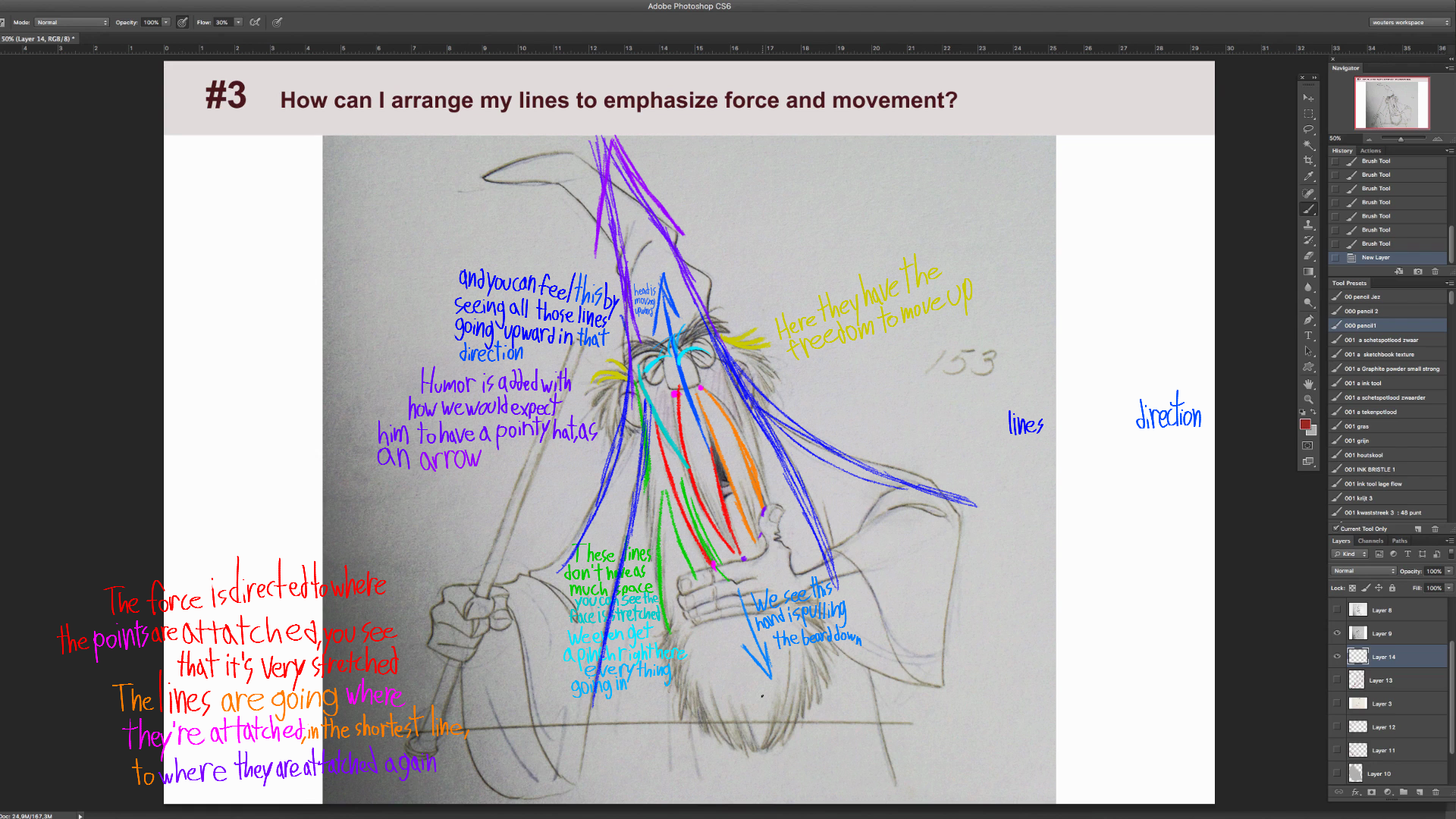The height and width of the screenshot is (819, 1456).
Task: Open the workspace switcher dropdown
Action: pos(1410,22)
